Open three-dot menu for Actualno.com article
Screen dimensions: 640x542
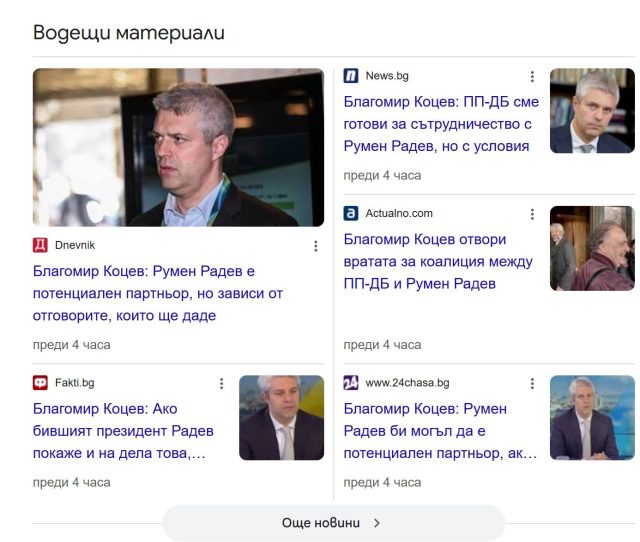532,214
